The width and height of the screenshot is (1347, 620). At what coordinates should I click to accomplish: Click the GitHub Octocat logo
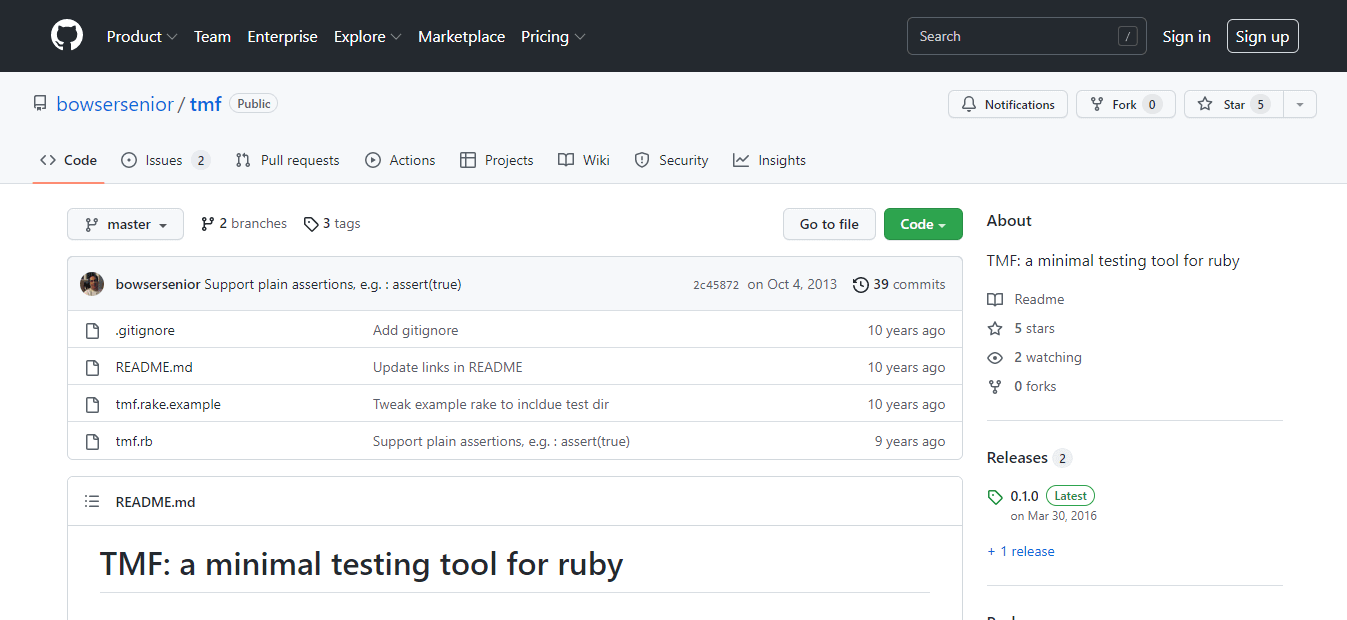pos(67,36)
